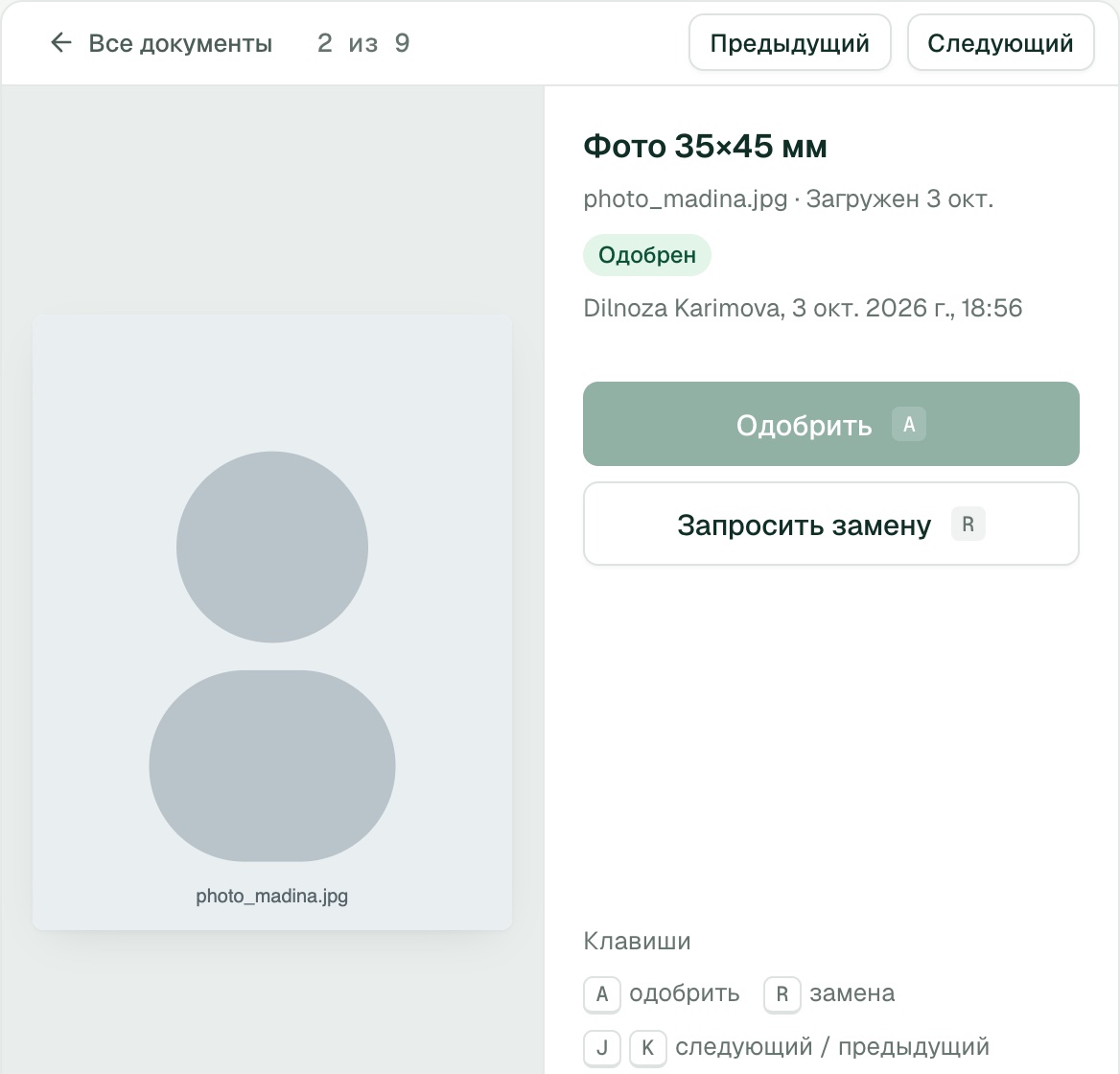Click the R key hint for замена
This screenshot has width=1120, height=1074.
click(782, 994)
